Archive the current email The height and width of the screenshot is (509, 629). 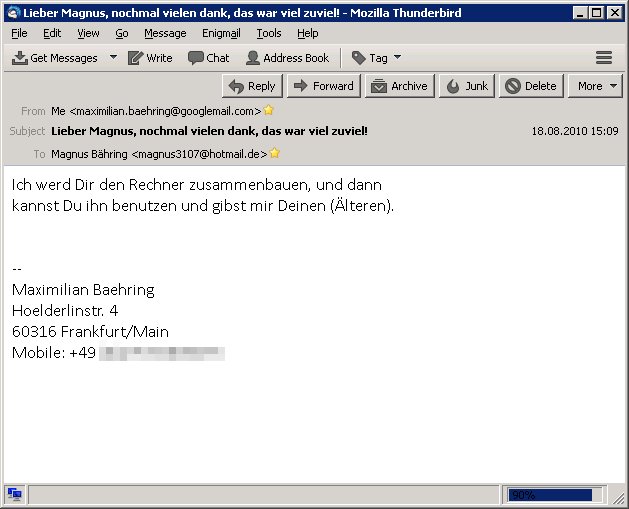click(x=398, y=86)
